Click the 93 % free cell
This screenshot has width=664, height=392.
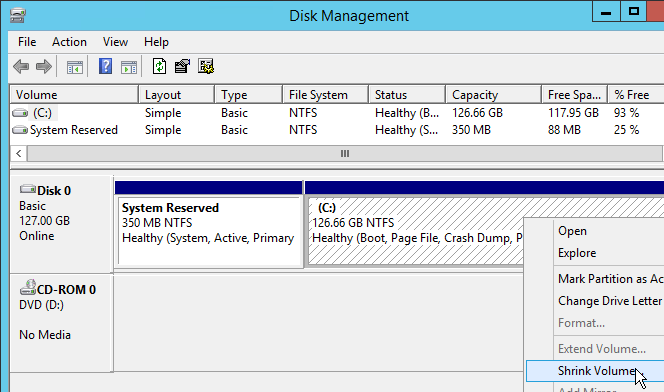coord(626,113)
